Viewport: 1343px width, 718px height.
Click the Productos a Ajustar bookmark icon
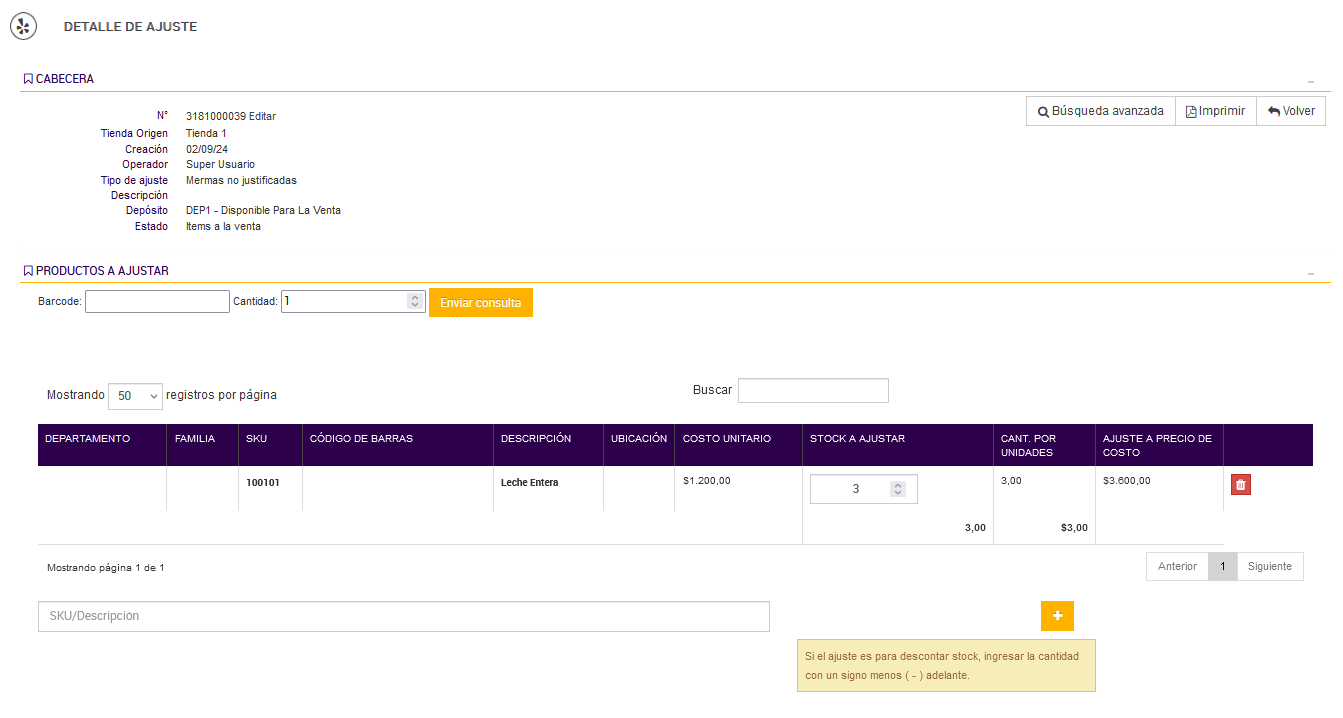28,271
